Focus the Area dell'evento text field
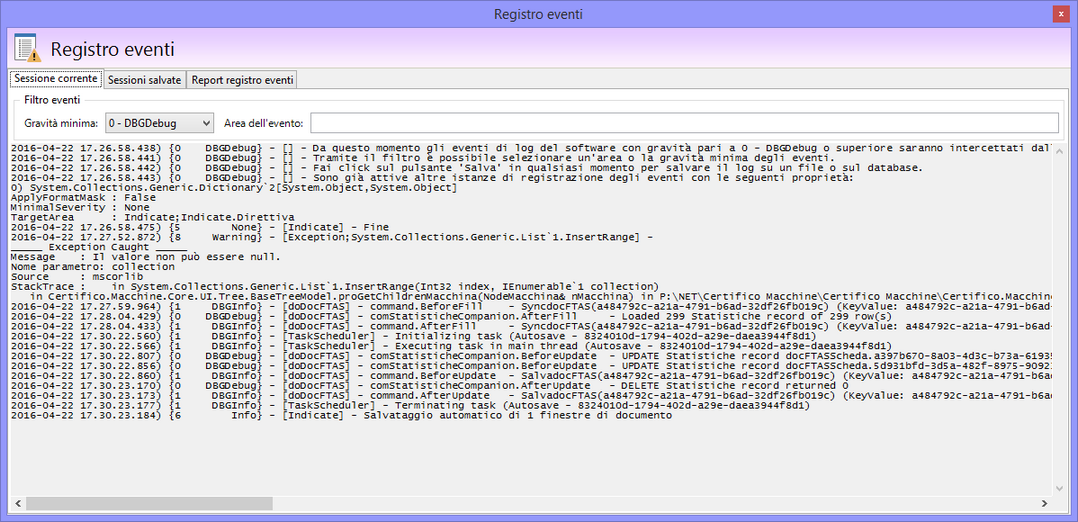The image size is (1078, 522). [x=684, y=123]
